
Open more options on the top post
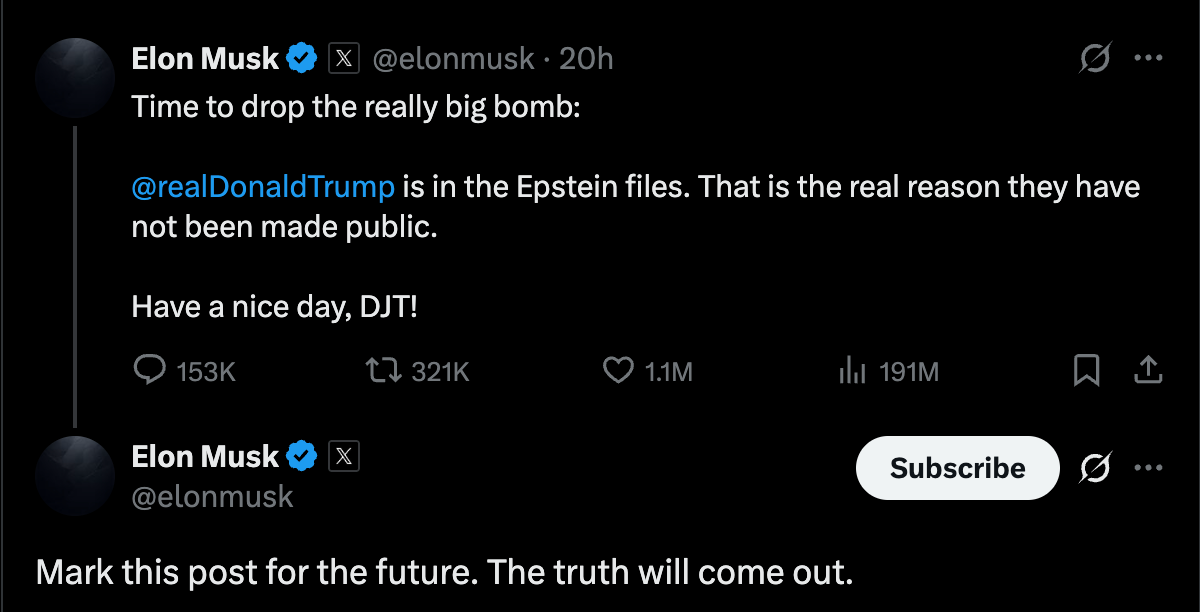[x=1149, y=59]
